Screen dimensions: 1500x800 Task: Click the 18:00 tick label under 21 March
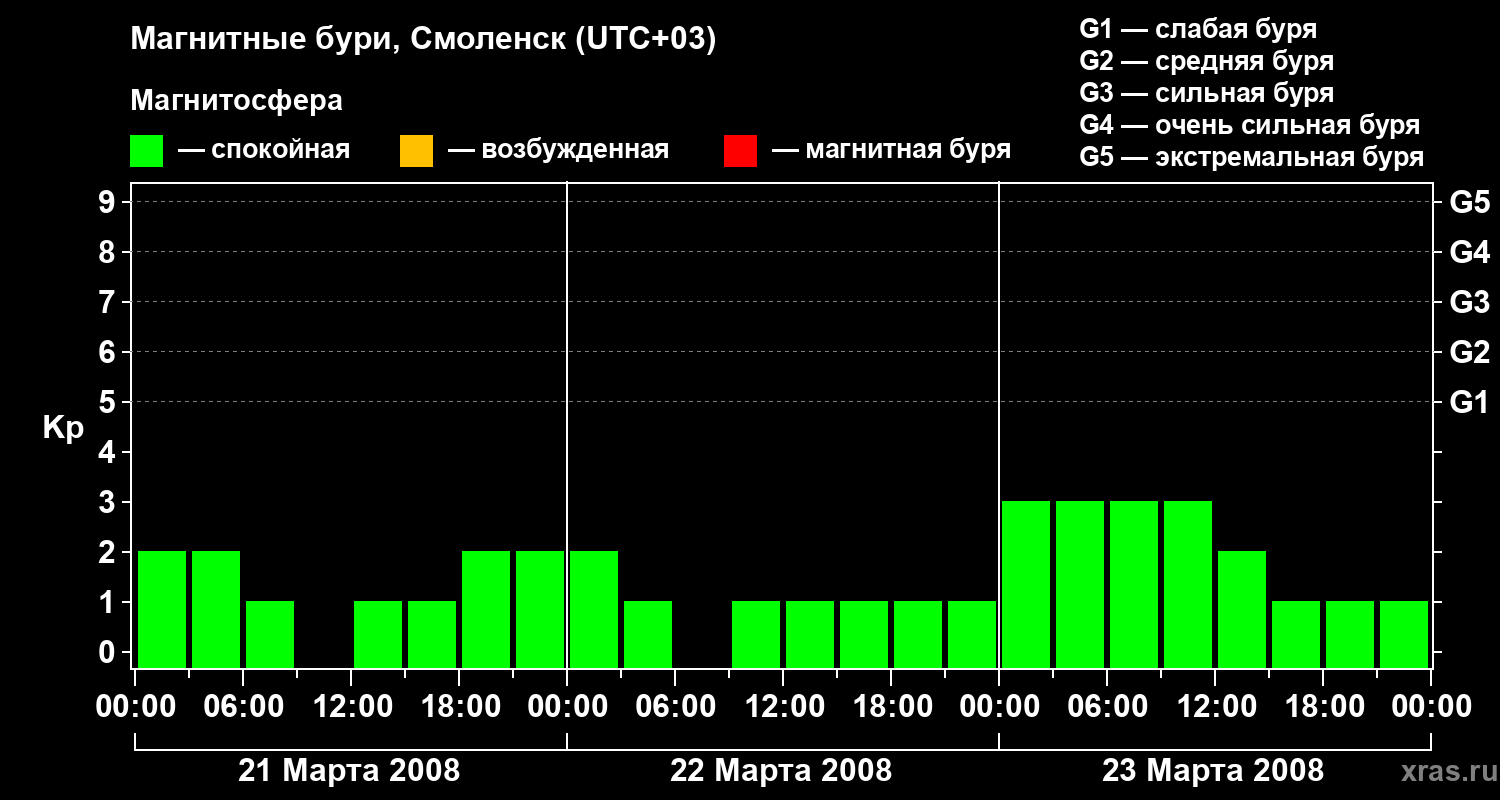(x=459, y=707)
